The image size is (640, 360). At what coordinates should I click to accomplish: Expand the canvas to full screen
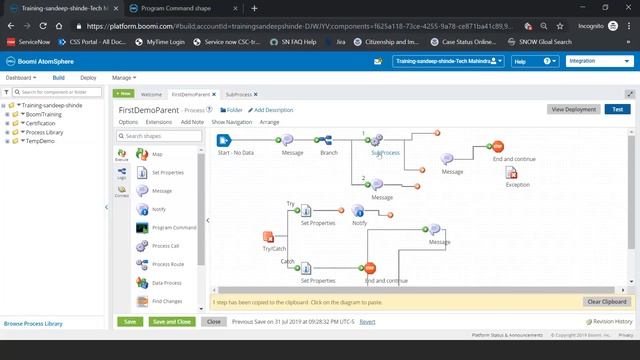pyautogui.click(x=630, y=94)
